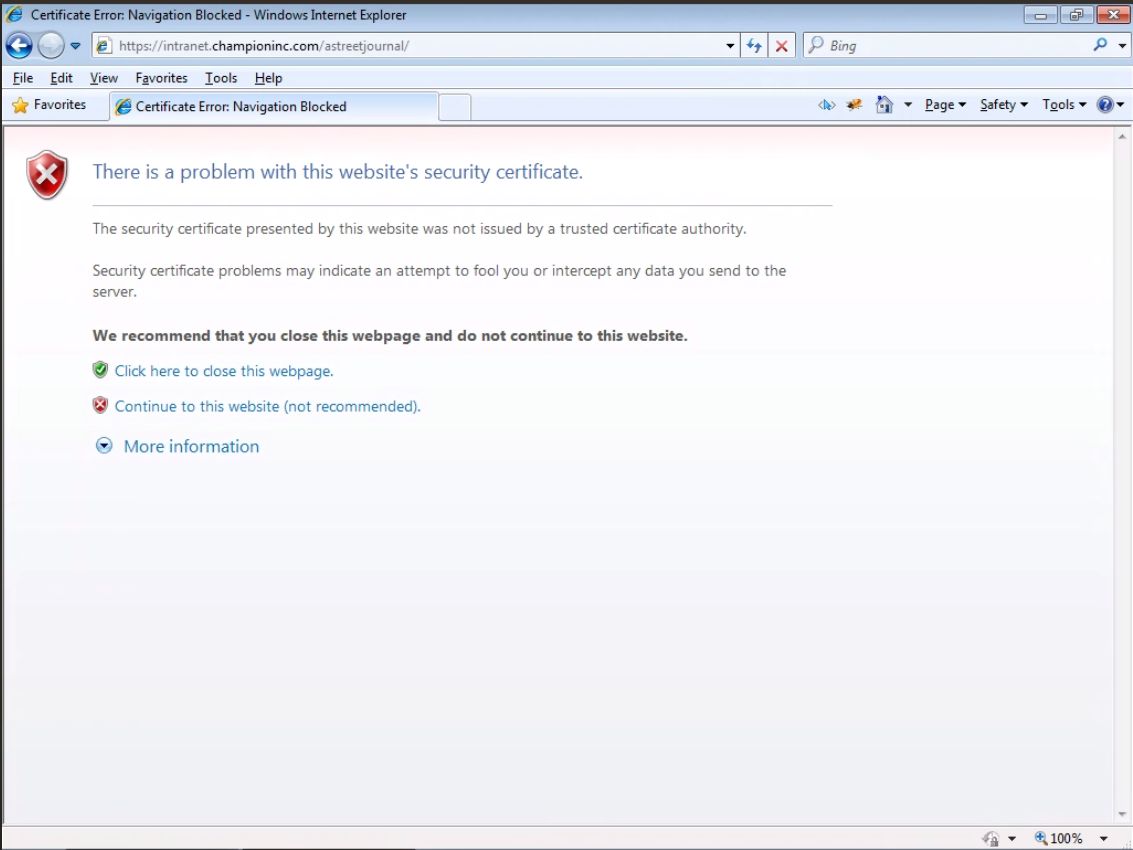Click the page heading about security certificate problem
This screenshot has height=850, width=1133.
337,172
